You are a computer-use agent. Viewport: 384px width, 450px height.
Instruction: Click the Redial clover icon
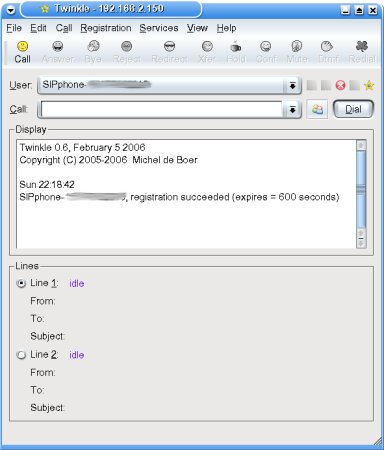pos(362,46)
